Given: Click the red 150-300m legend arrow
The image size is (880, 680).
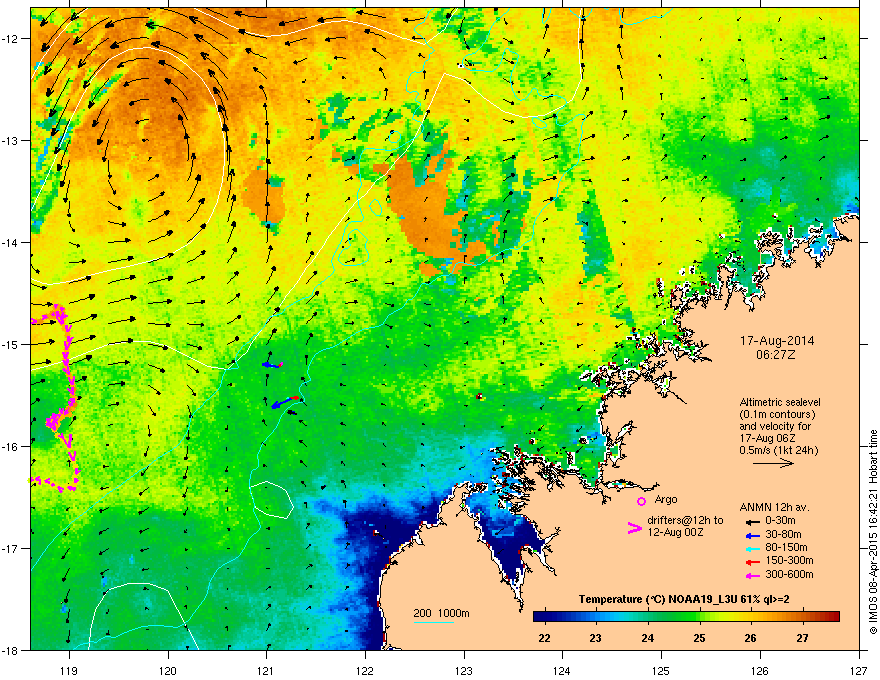Looking at the screenshot, I should tap(752, 562).
